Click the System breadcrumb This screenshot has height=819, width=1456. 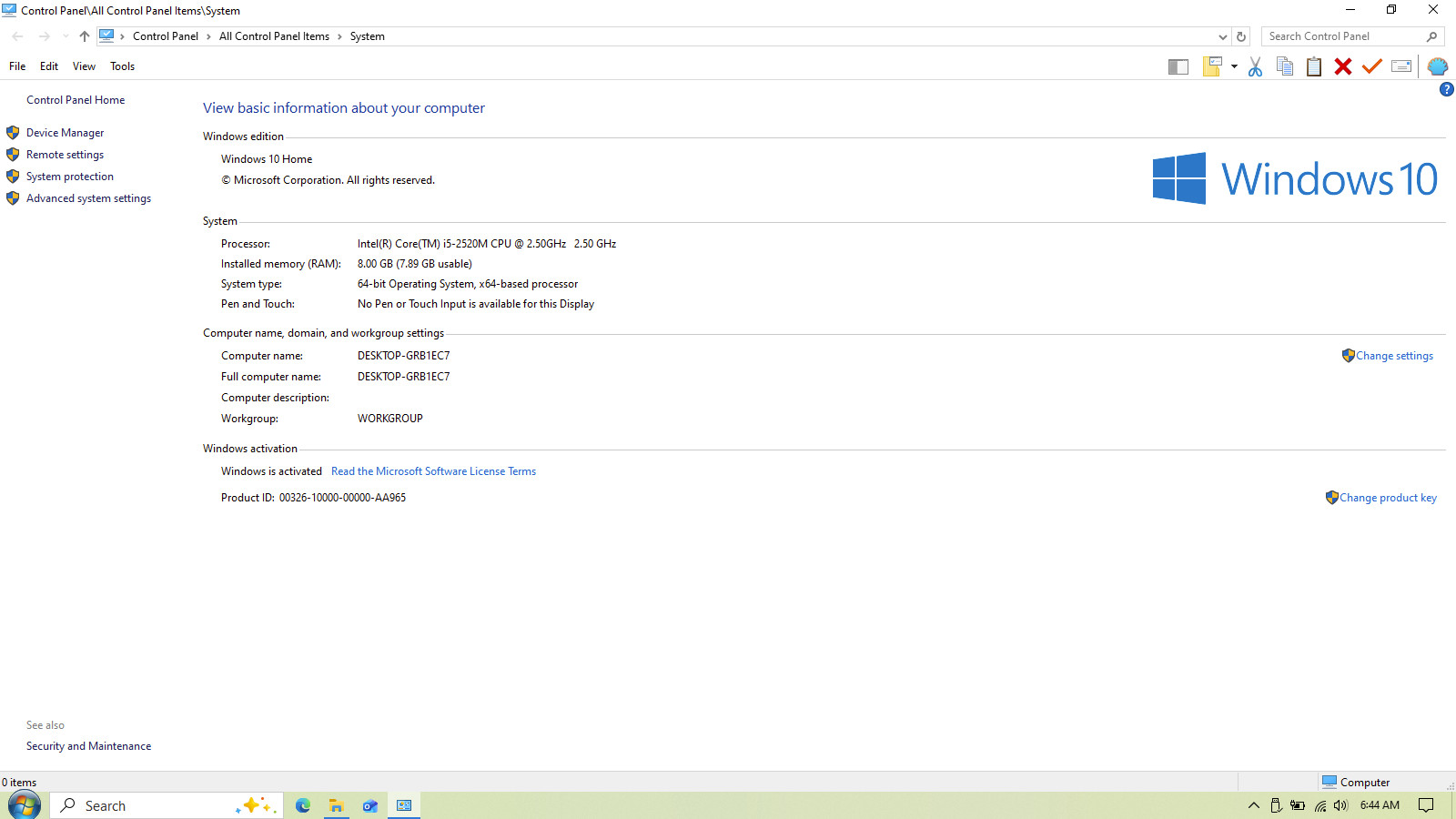pyautogui.click(x=368, y=36)
